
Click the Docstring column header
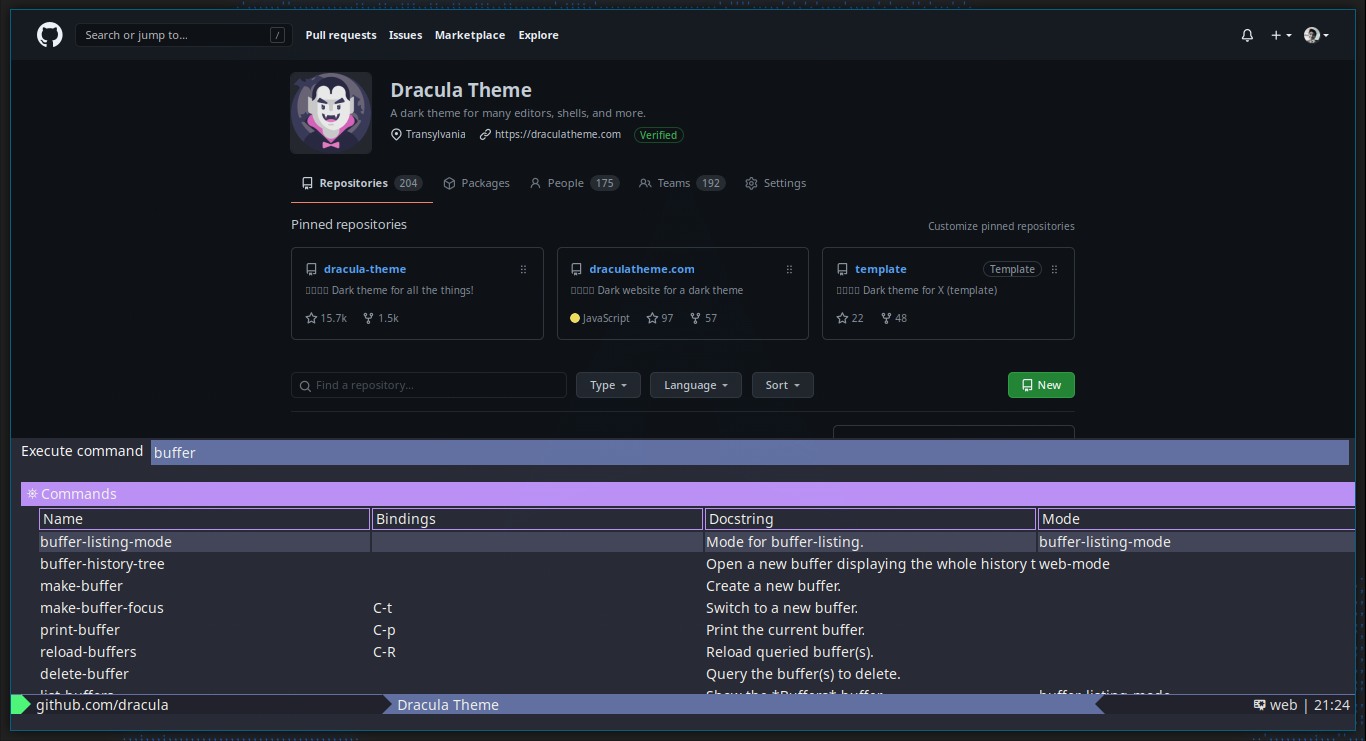pos(871,519)
